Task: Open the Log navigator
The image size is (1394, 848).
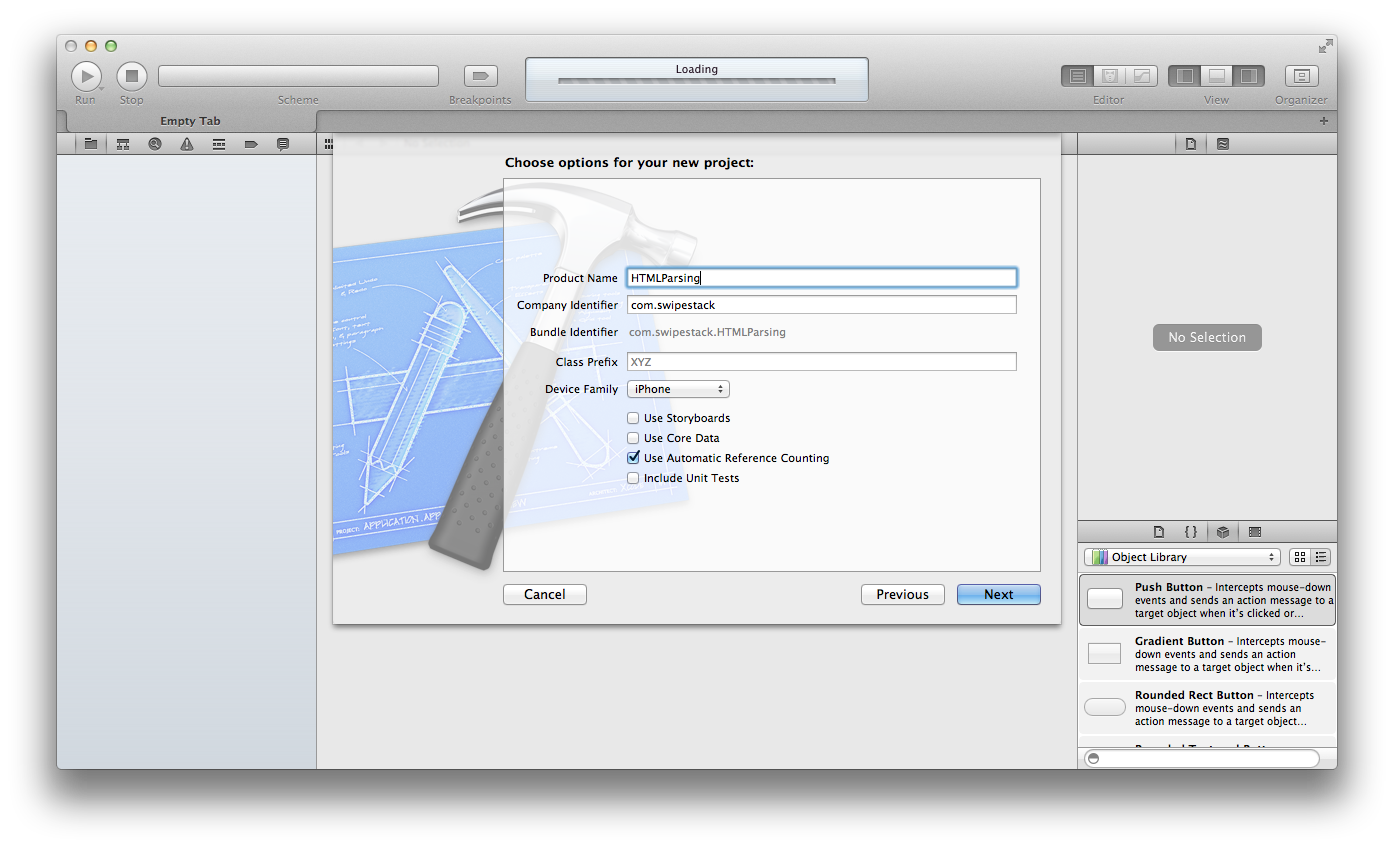Action: coord(282,143)
